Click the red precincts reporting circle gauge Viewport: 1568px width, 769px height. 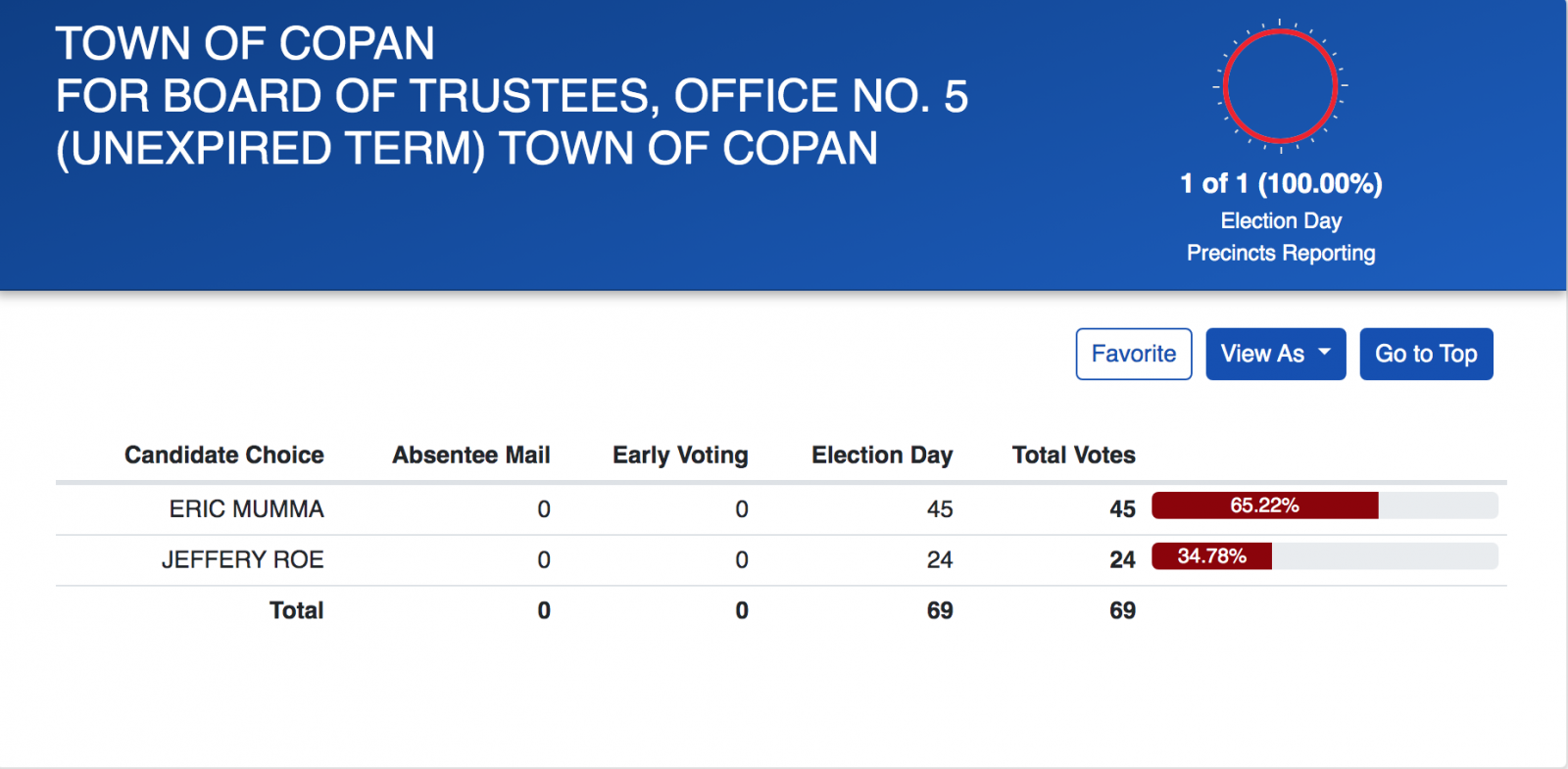[1280, 86]
